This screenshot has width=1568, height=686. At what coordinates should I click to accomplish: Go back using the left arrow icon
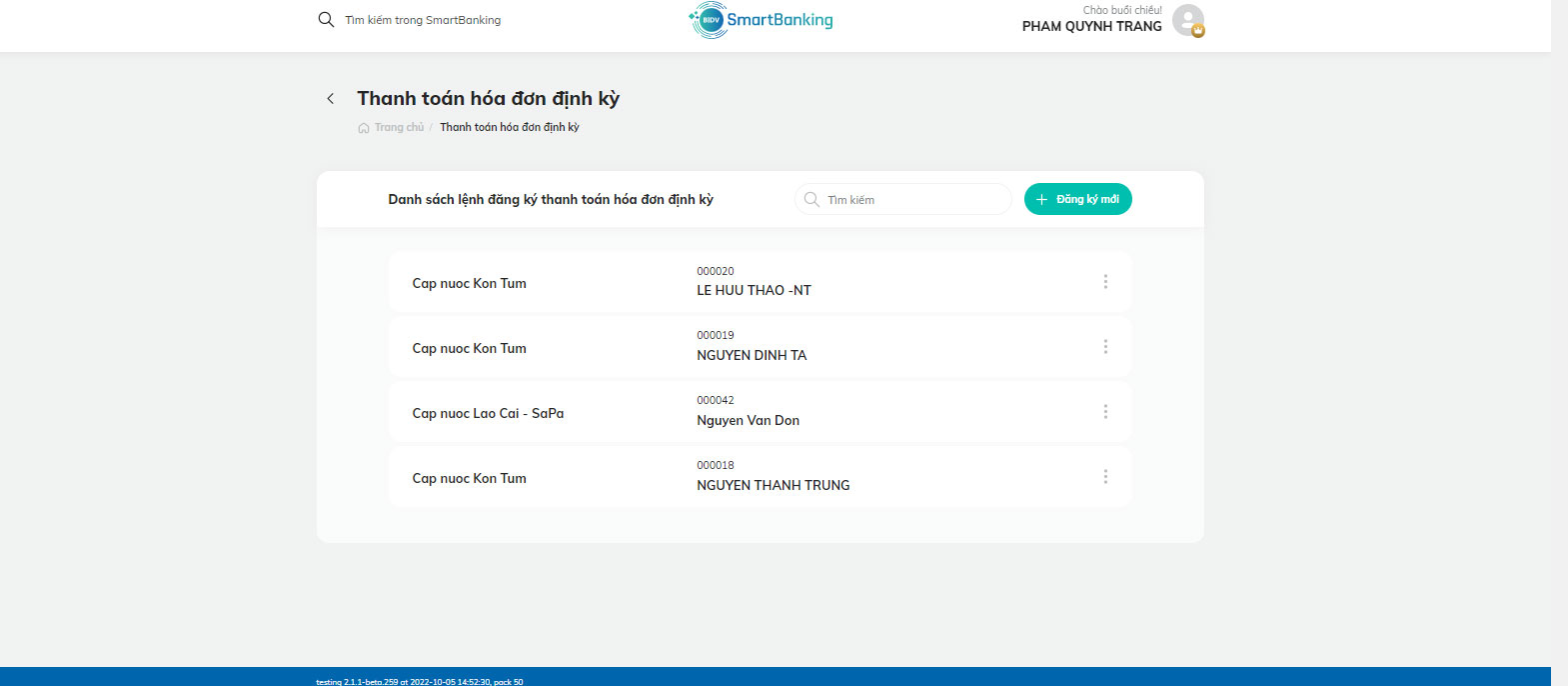click(331, 99)
